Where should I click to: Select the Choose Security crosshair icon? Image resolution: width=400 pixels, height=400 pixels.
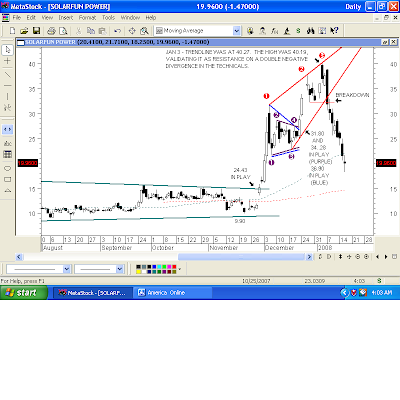click(132, 31)
